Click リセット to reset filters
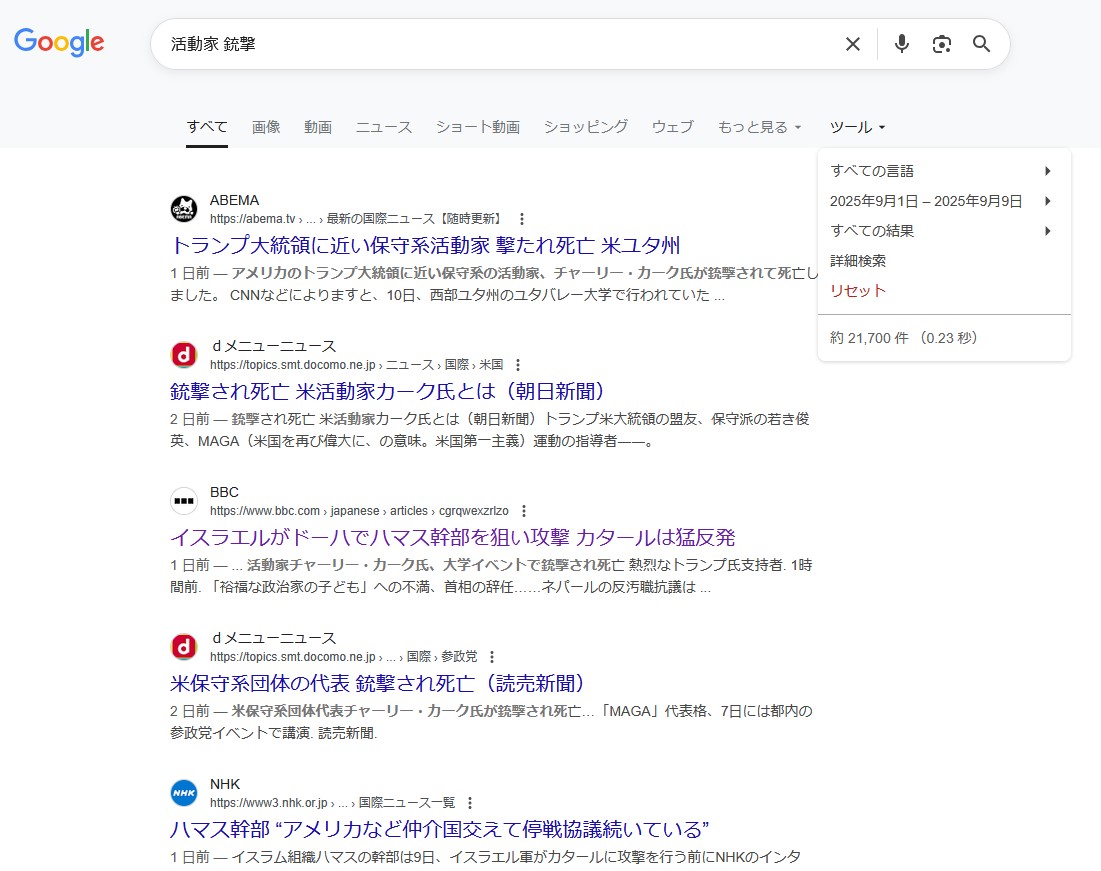Image resolution: width=1101 pixels, height=871 pixels. pyautogui.click(x=857, y=291)
